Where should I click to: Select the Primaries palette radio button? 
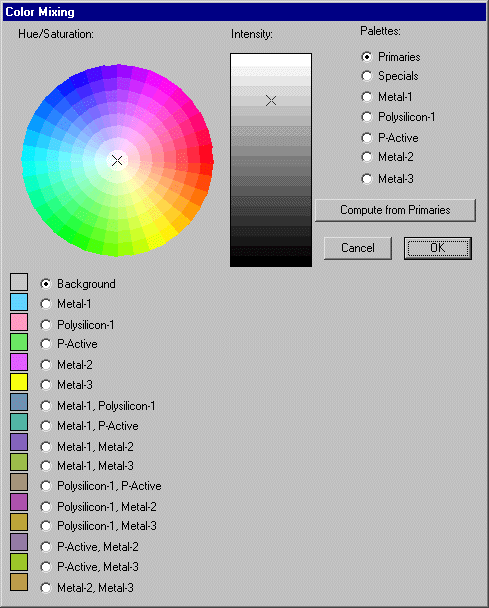[x=366, y=57]
